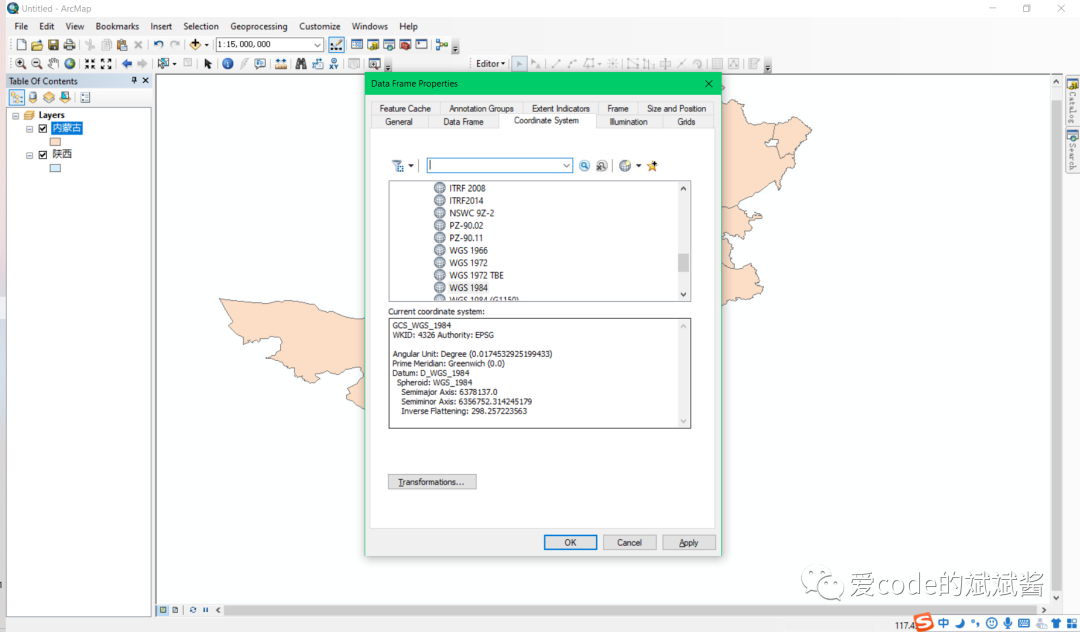Open the Transformations... dialog
1080x632 pixels.
coord(432,482)
